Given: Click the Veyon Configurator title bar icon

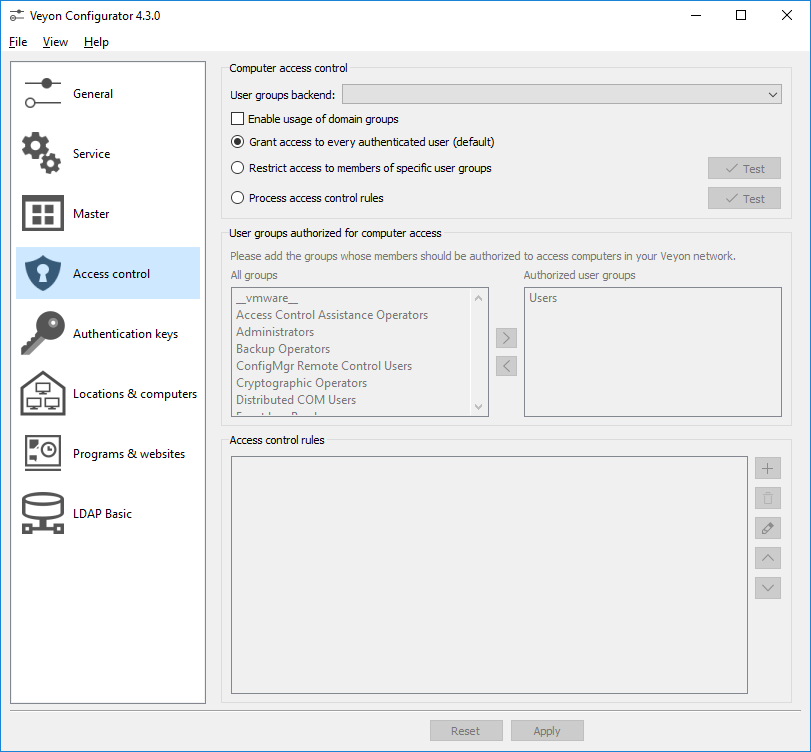Looking at the screenshot, I should point(17,16).
